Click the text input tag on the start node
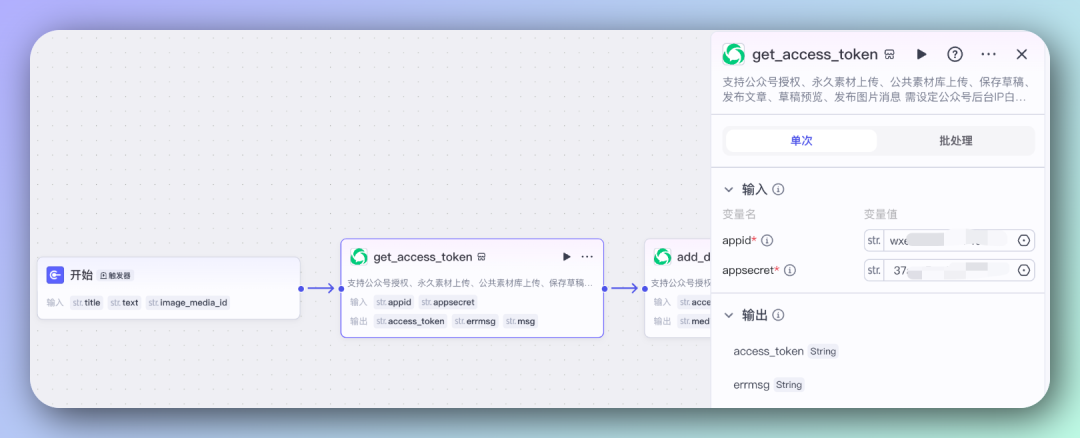 pos(125,302)
